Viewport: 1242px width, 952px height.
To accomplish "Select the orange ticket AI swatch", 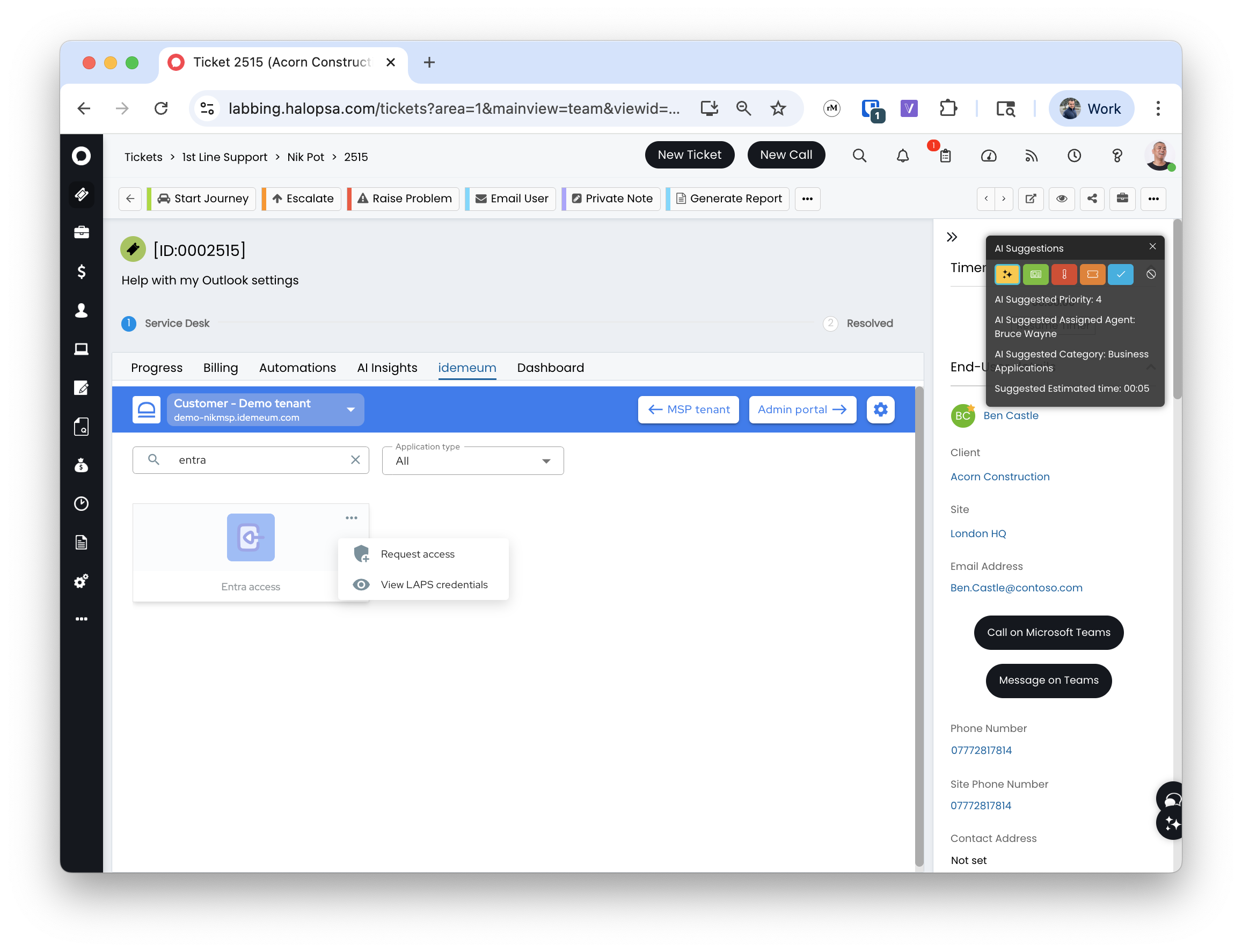I will pyautogui.click(x=1093, y=274).
